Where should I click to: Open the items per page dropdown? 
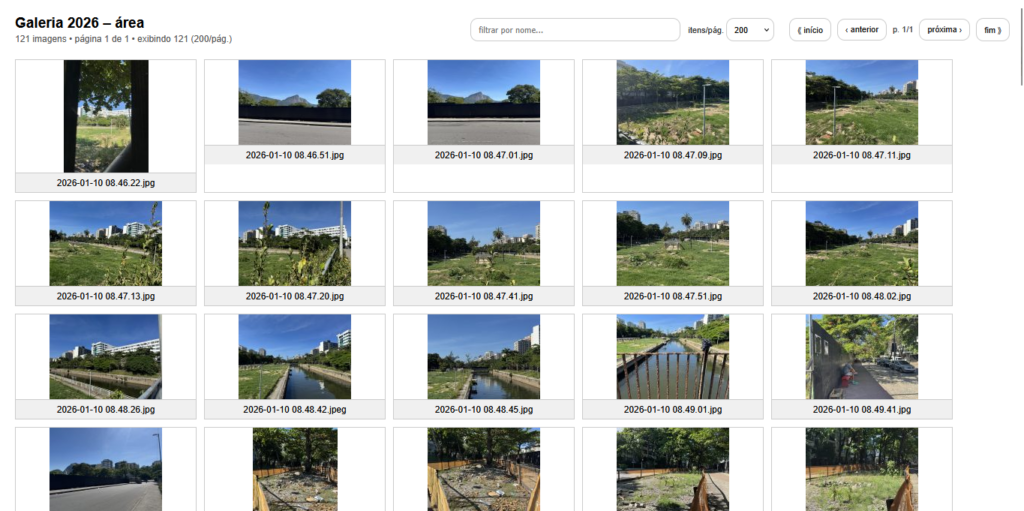(x=749, y=30)
